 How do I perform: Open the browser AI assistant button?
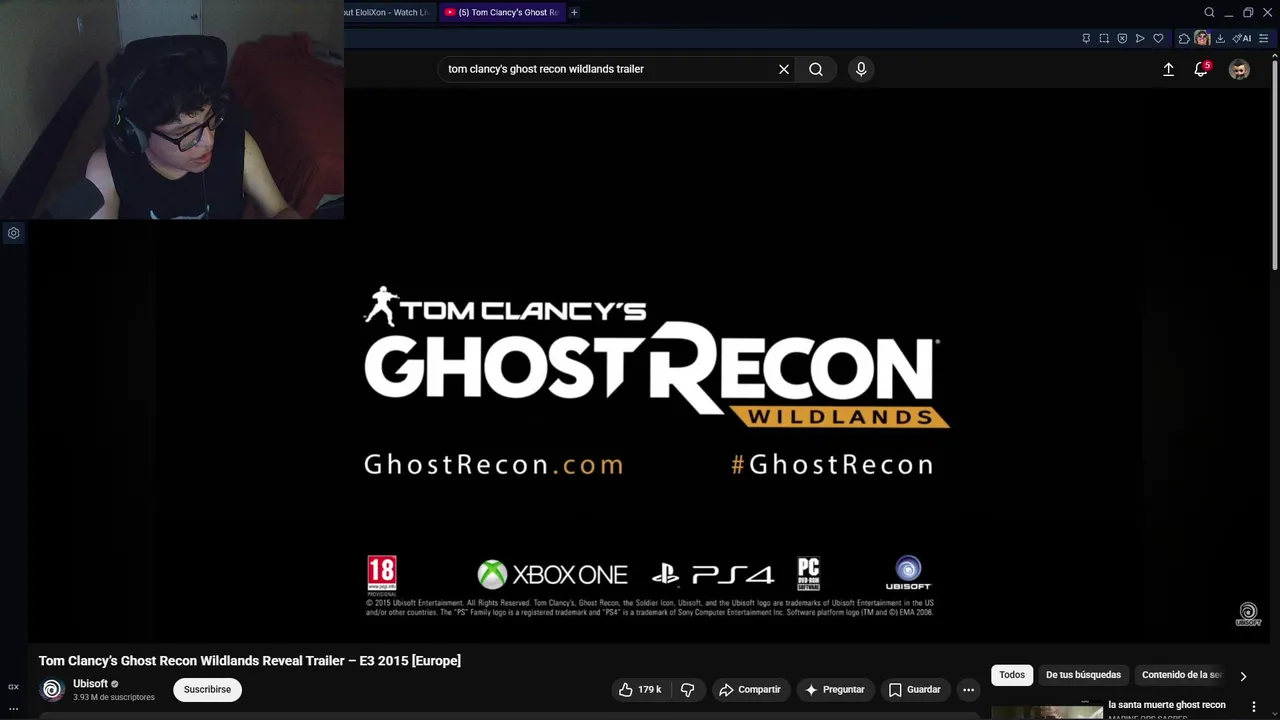tap(1242, 38)
